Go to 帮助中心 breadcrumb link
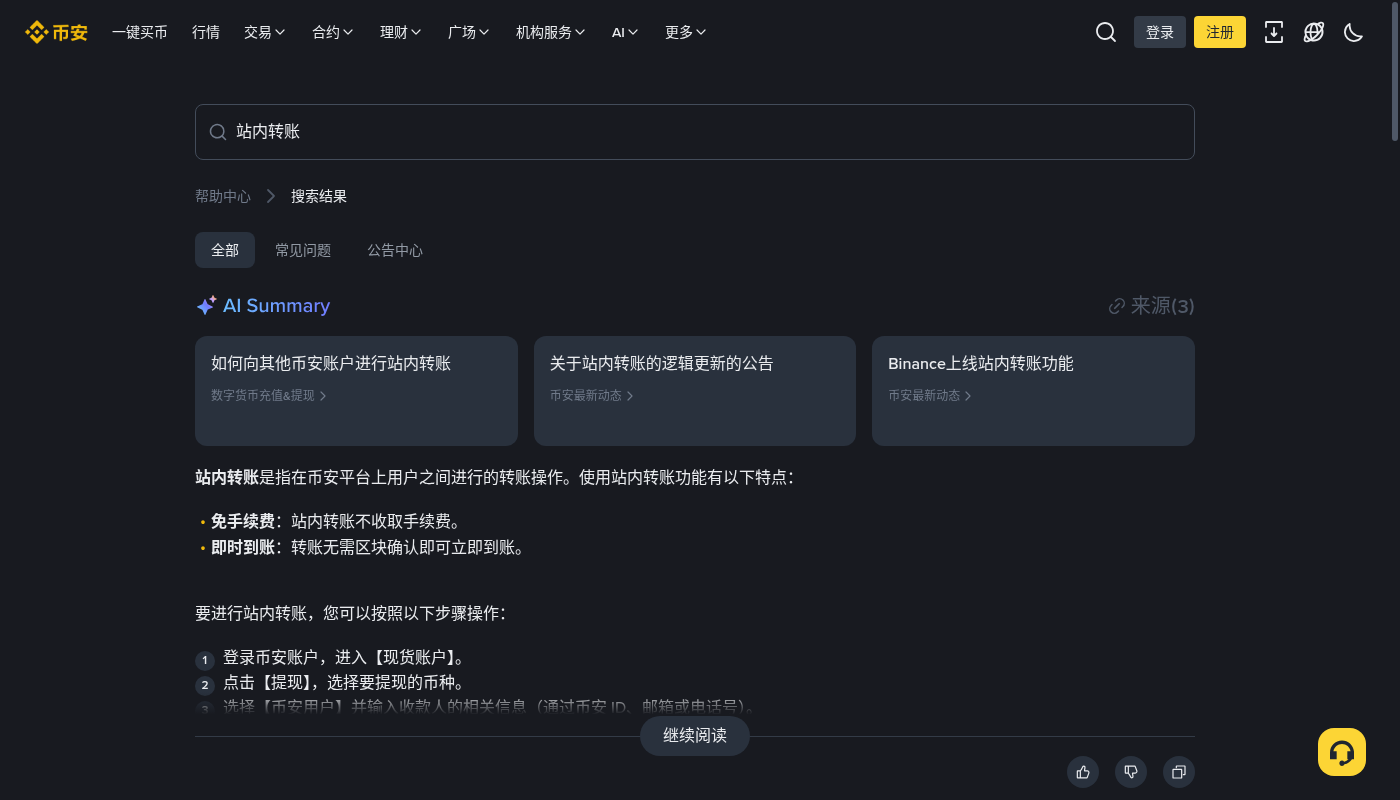 click(223, 196)
